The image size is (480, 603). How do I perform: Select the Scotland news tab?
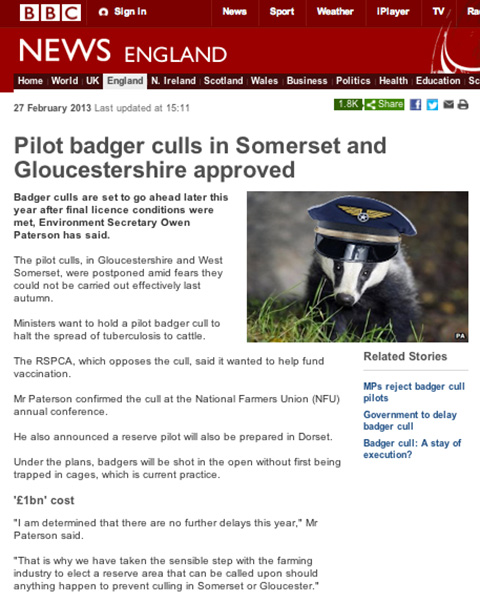click(x=223, y=81)
